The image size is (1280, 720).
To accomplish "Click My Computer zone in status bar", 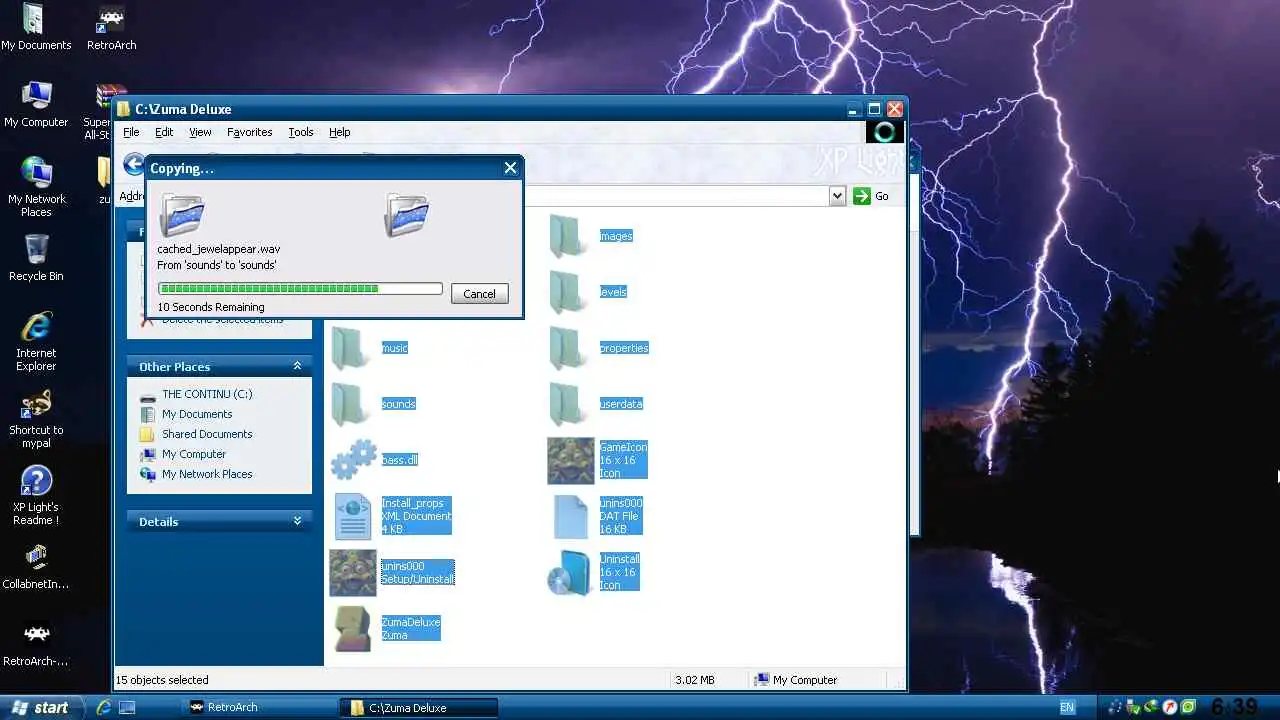I will coord(797,680).
